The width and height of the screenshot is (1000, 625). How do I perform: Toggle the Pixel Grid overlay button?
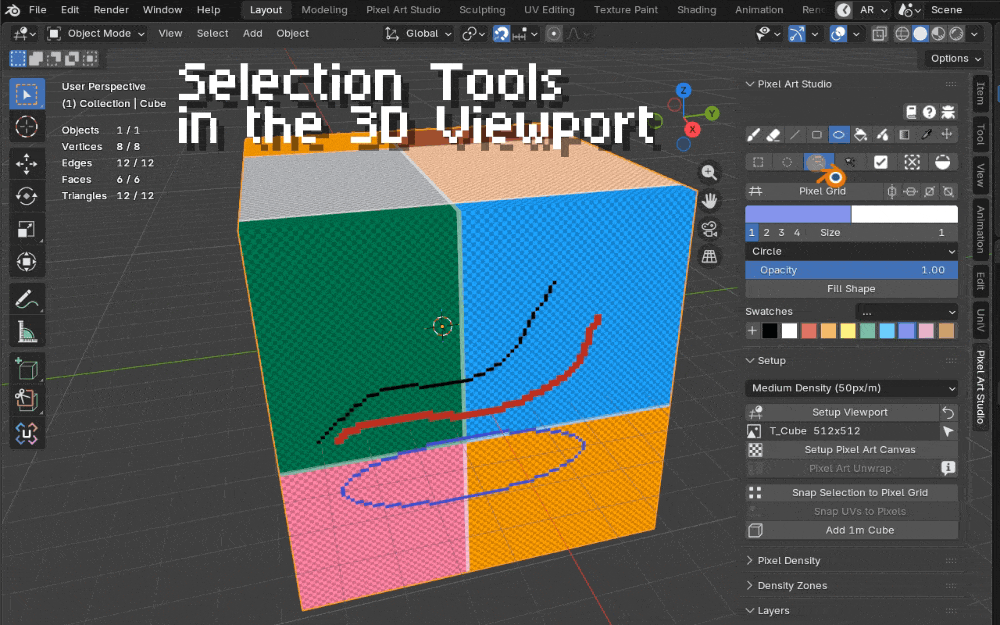click(x=813, y=191)
